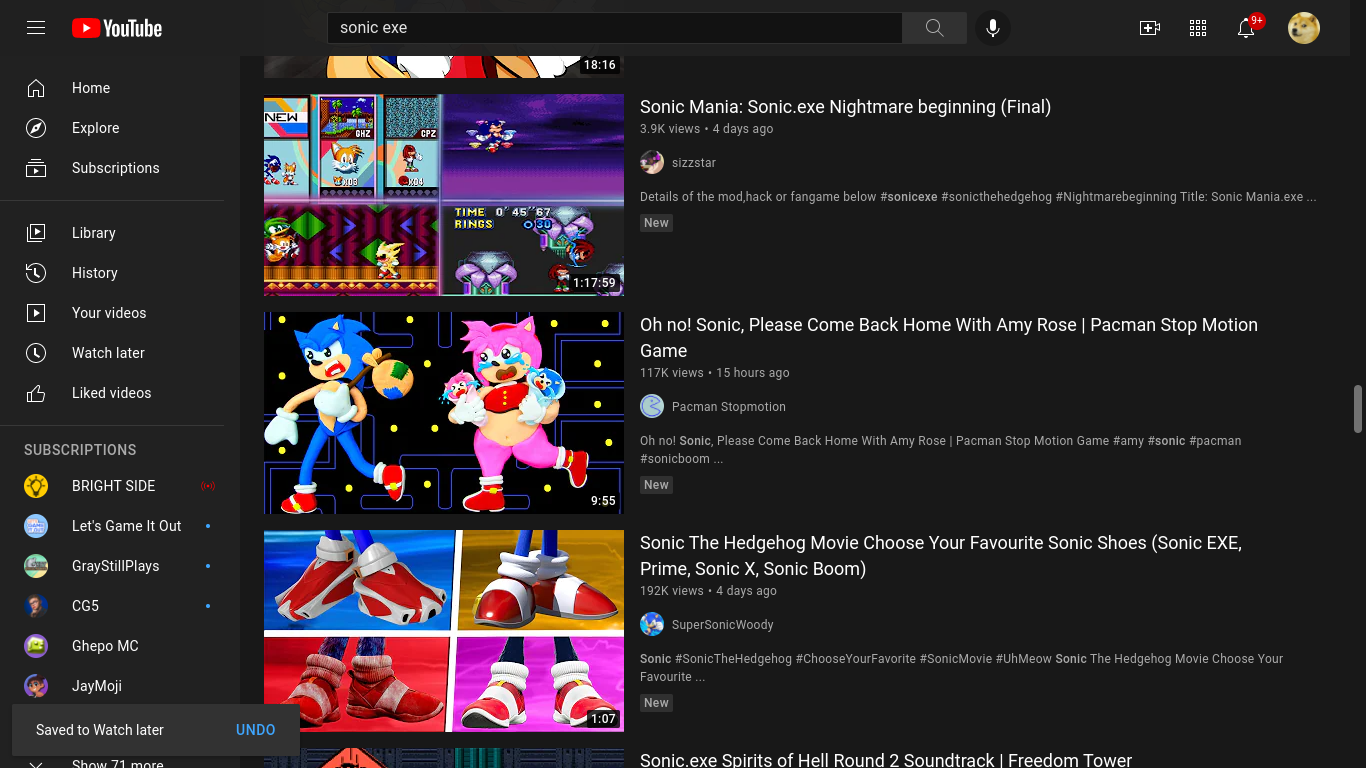Click the Home sidebar icon
Viewport: 1366px width, 768px height.
click(36, 88)
